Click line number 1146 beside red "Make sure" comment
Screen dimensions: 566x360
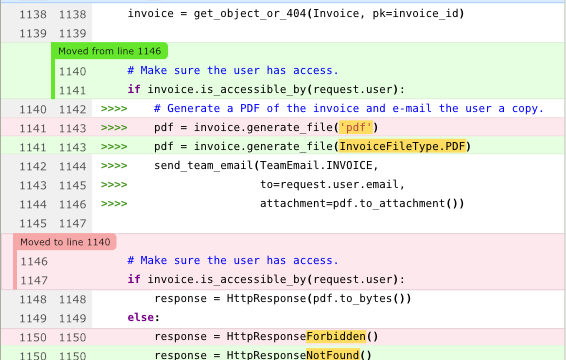pos(34,261)
